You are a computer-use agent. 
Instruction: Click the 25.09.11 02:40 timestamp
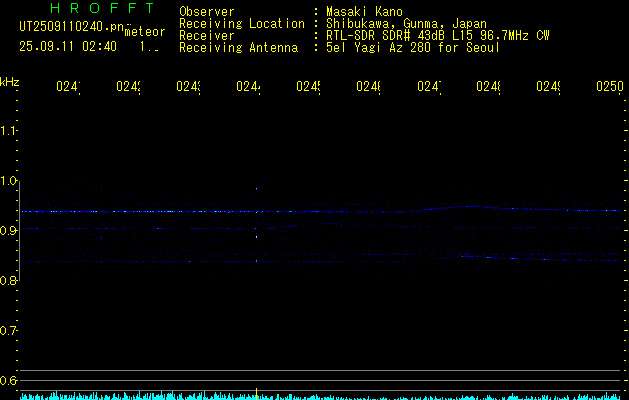click(68, 47)
